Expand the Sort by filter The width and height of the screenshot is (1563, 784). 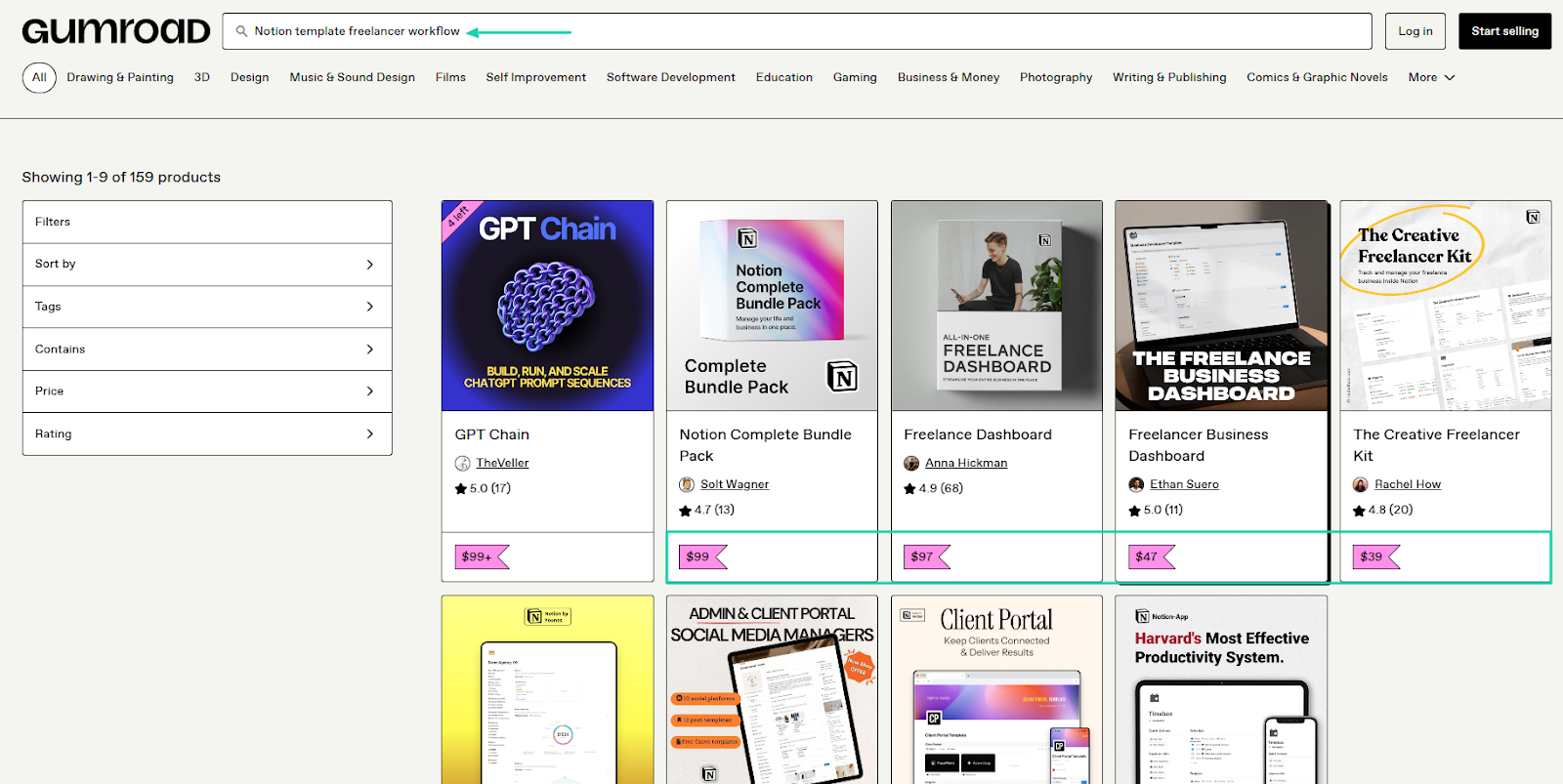tap(207, 265)
